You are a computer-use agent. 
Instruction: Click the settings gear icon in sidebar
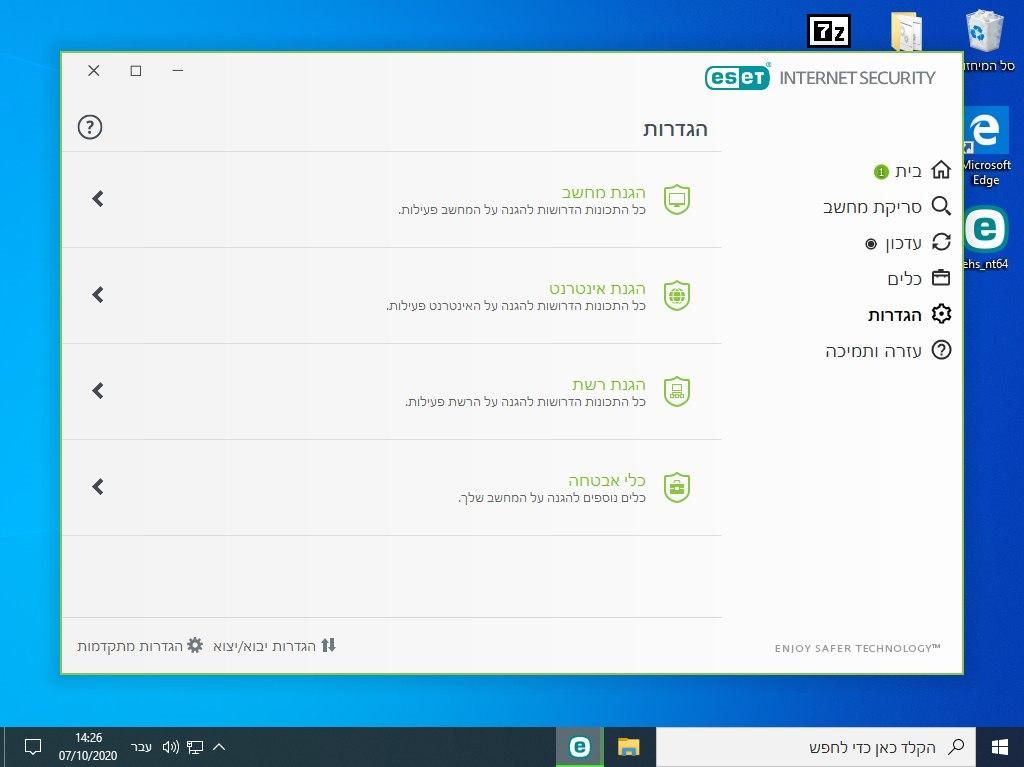click(x=941, y=314)
